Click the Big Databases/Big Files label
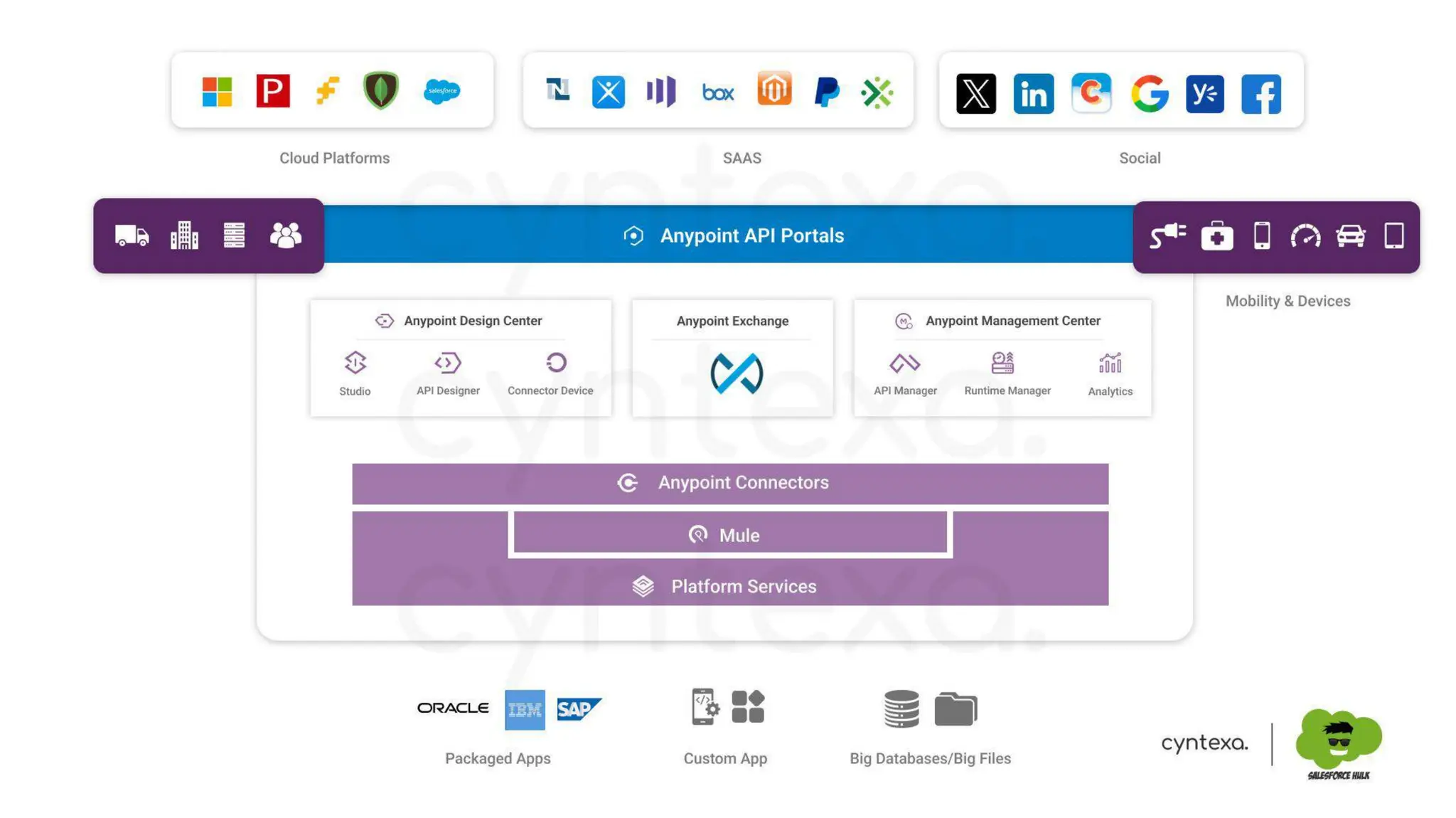The height and width of the screenshot is (818, 1456). [x=930, y=758]
